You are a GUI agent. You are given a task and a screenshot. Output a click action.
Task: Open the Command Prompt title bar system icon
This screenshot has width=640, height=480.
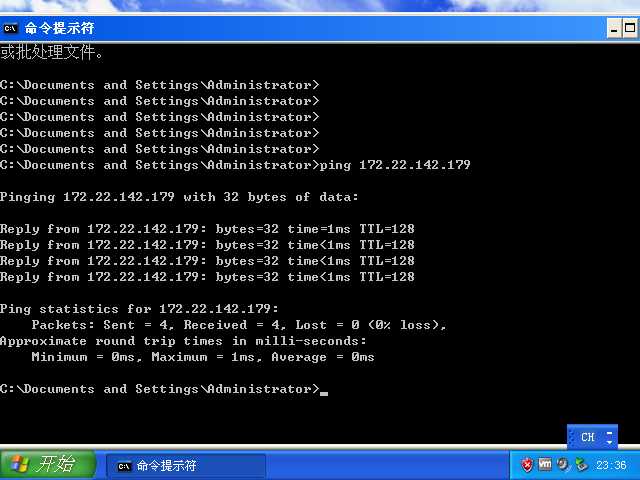click(x=10, y=29)
